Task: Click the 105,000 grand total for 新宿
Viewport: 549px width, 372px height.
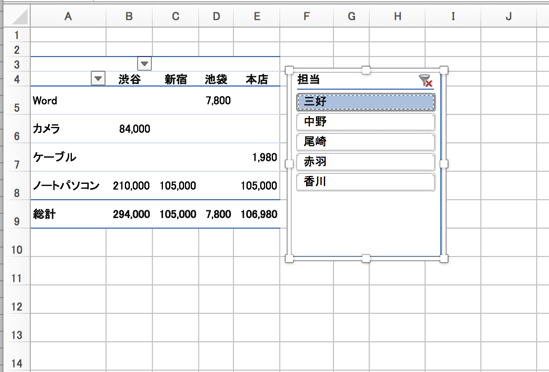Action: coord(178,214)
